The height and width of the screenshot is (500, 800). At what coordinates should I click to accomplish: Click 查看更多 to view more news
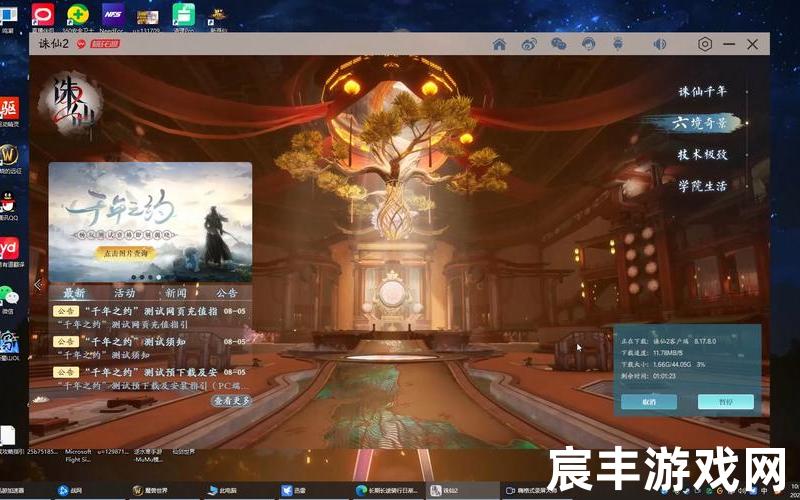tap(231, 401)
